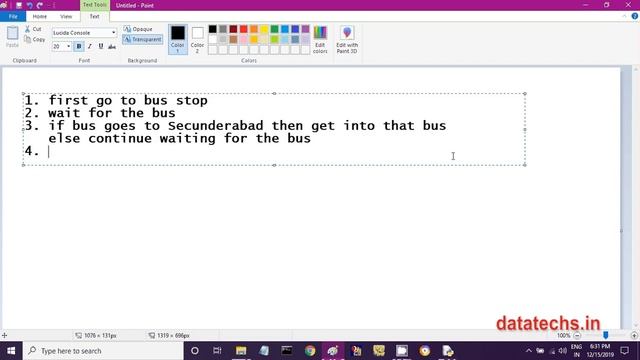
Task: Click the Paint Help question mark icon
Action: 635,16
